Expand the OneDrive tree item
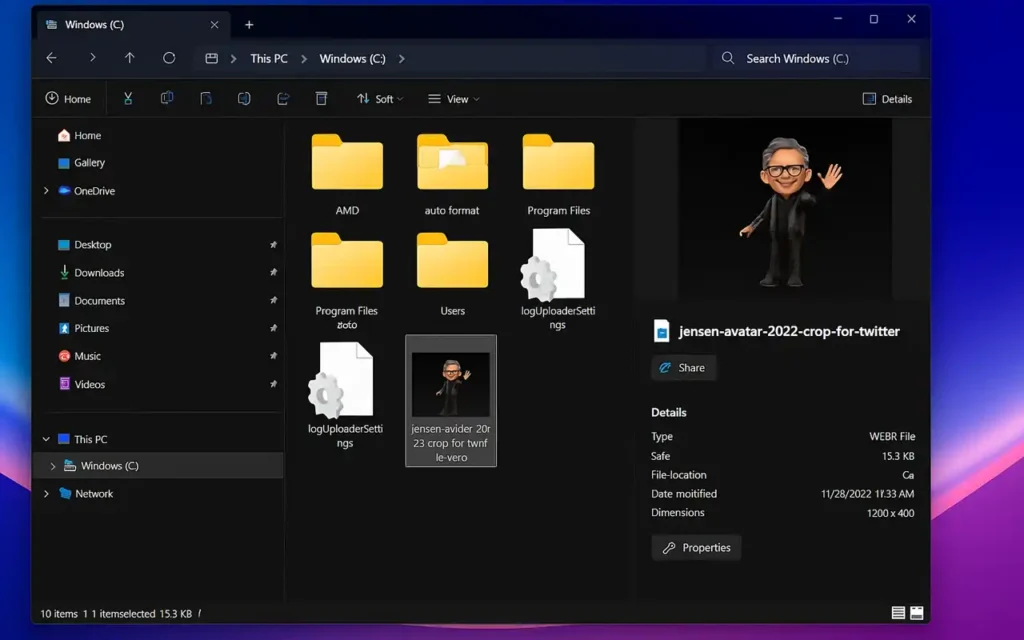Viewport: 1024px width, 640px height. pos(45,191)
